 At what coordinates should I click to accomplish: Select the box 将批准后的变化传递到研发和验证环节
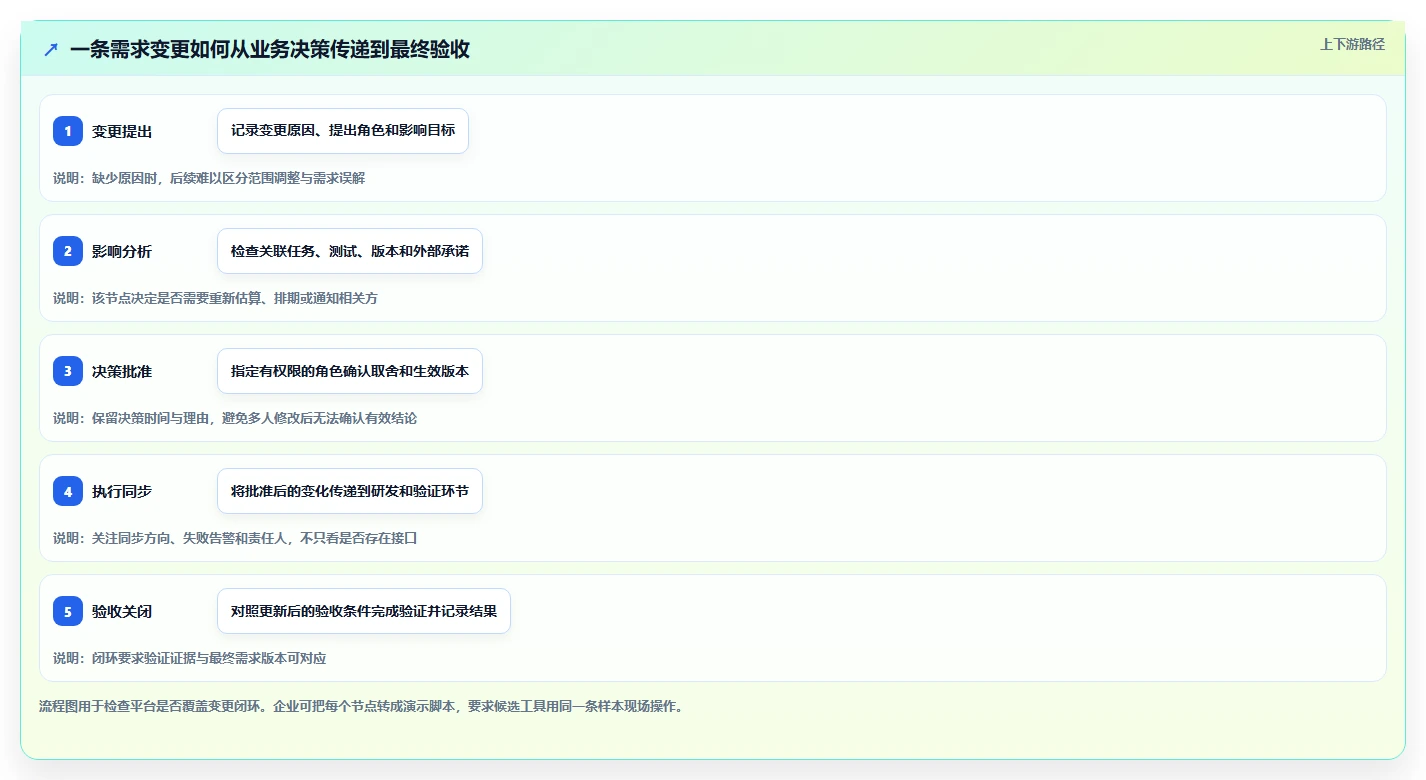click(350, 491)
